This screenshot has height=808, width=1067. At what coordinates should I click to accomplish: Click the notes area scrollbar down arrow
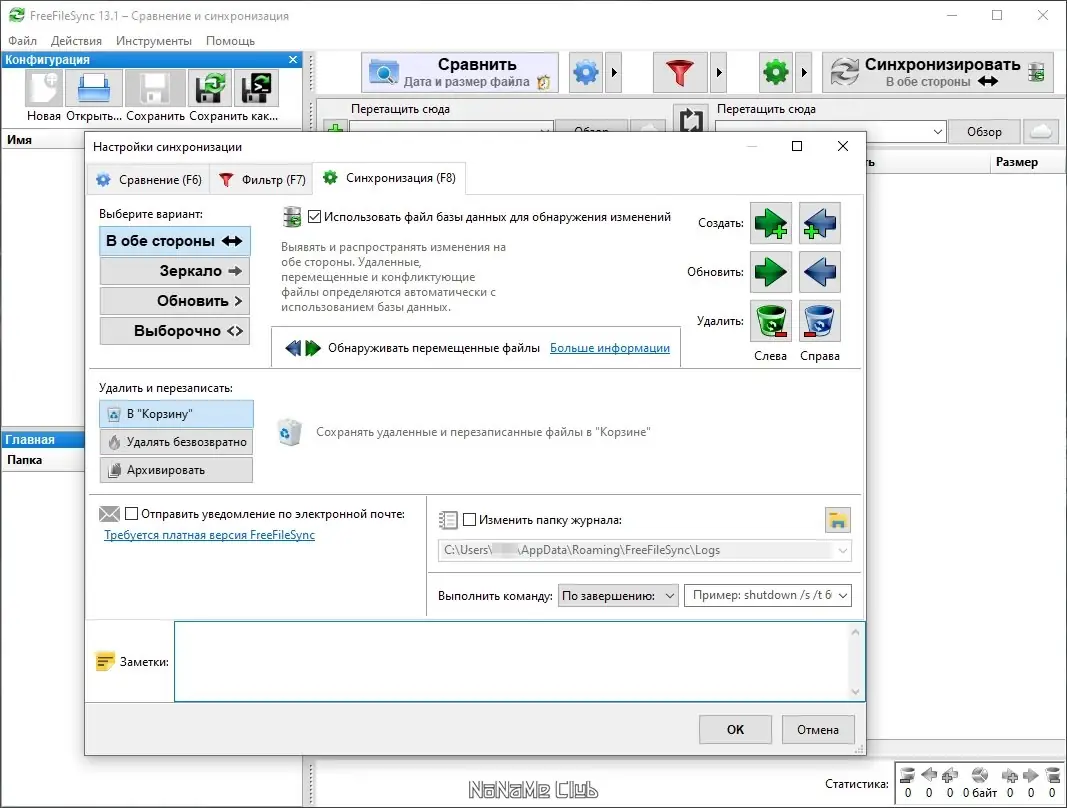[855, 692]
